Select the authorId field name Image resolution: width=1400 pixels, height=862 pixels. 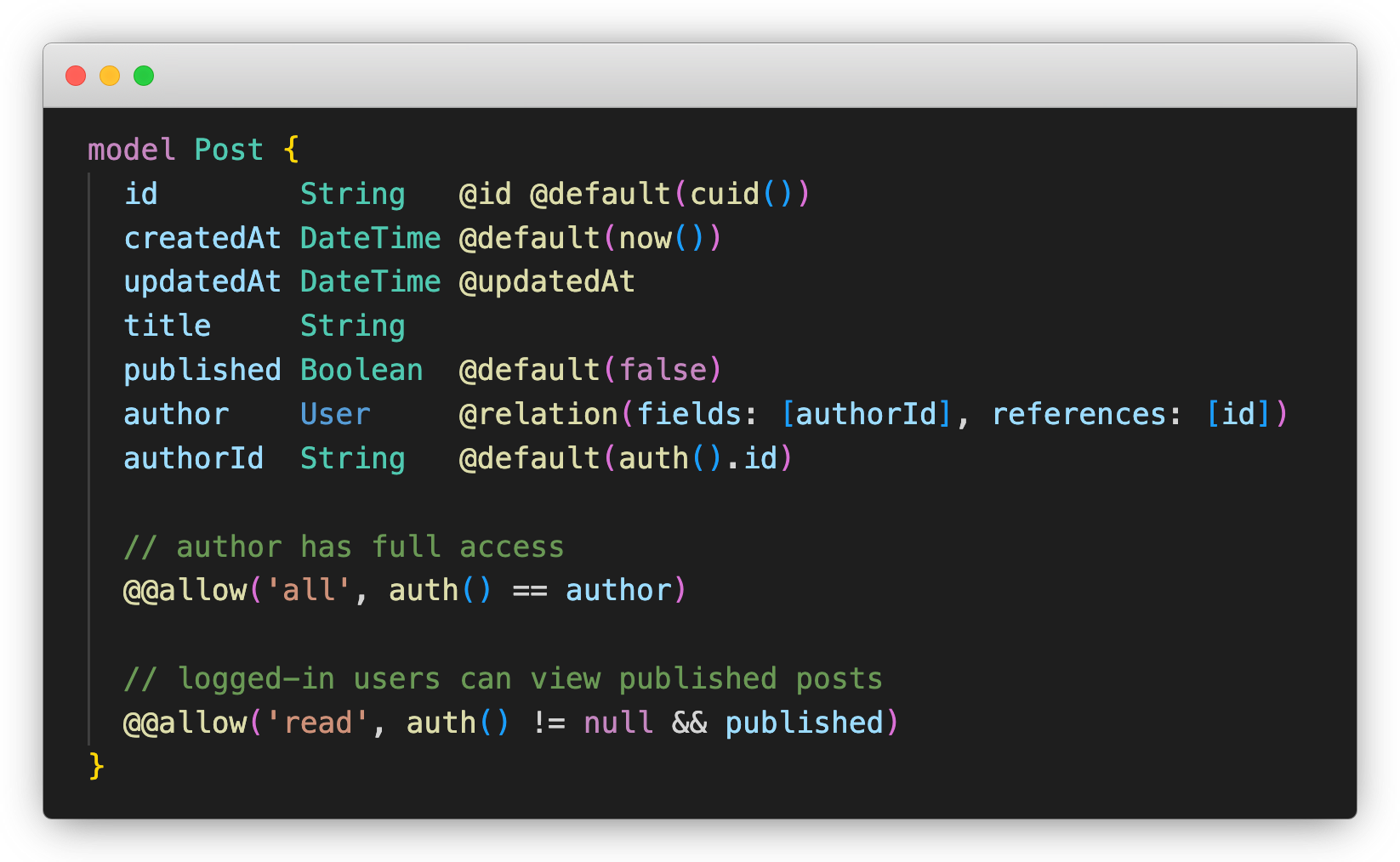(x=194, y=458)
